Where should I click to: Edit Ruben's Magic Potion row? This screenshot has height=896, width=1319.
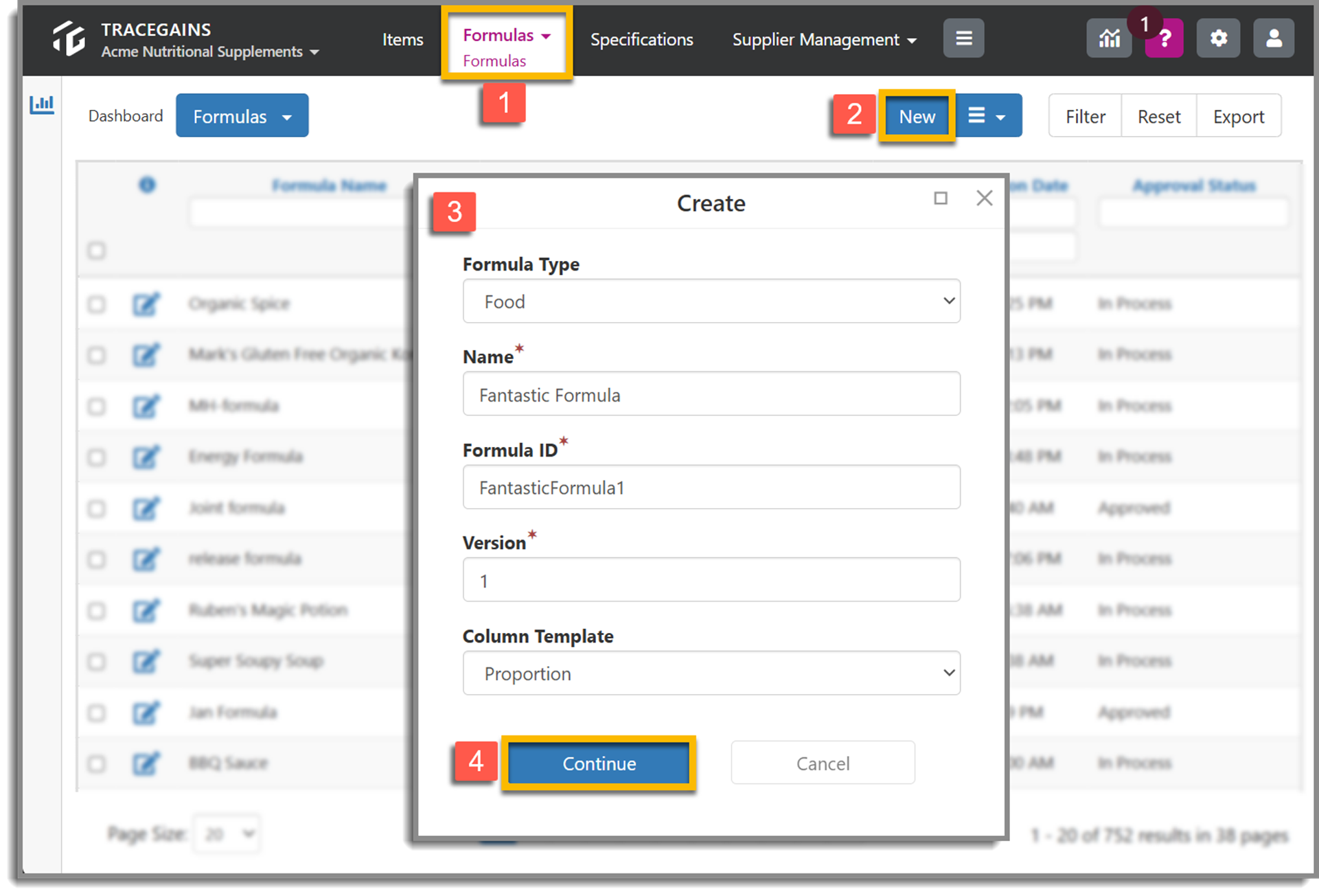pos(146,610)
